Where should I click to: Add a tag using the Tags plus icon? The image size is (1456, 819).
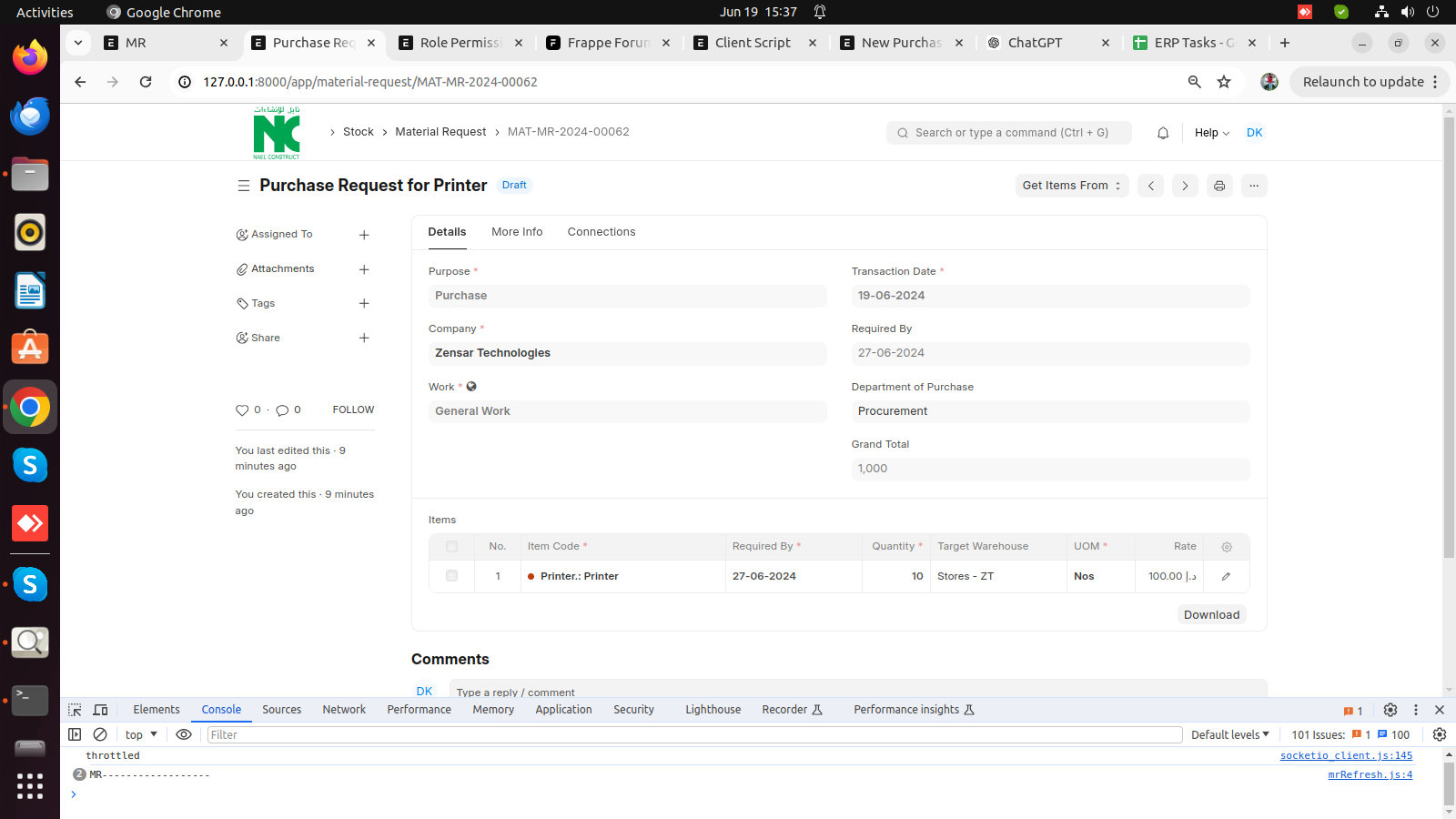[364, 303]
